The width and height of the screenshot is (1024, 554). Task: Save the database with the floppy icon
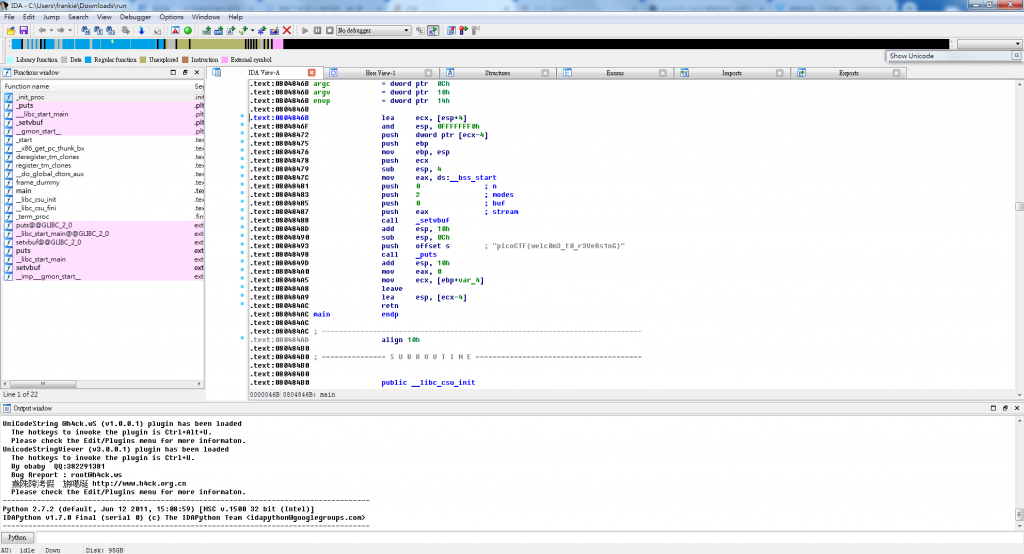coord(24,31)
